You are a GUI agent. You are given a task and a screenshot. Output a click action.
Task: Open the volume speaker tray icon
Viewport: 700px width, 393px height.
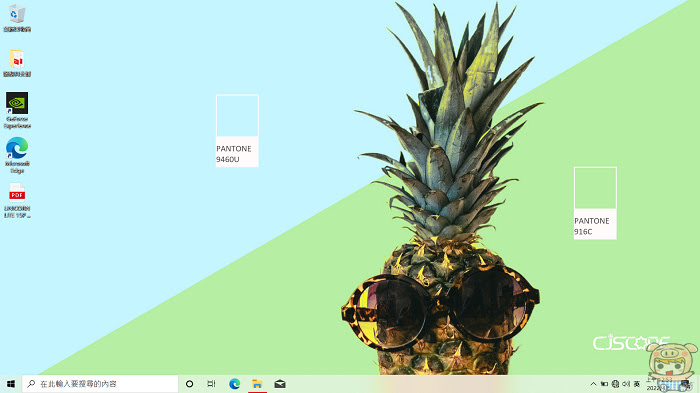tap(626, 384)
